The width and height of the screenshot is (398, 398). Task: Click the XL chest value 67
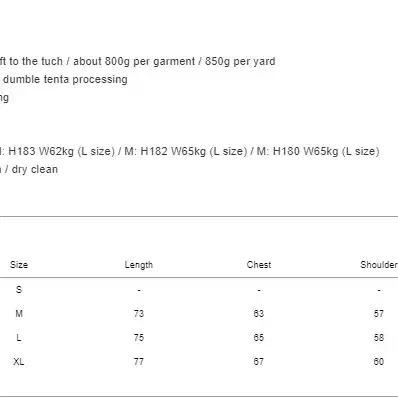(x=259, y=361)
